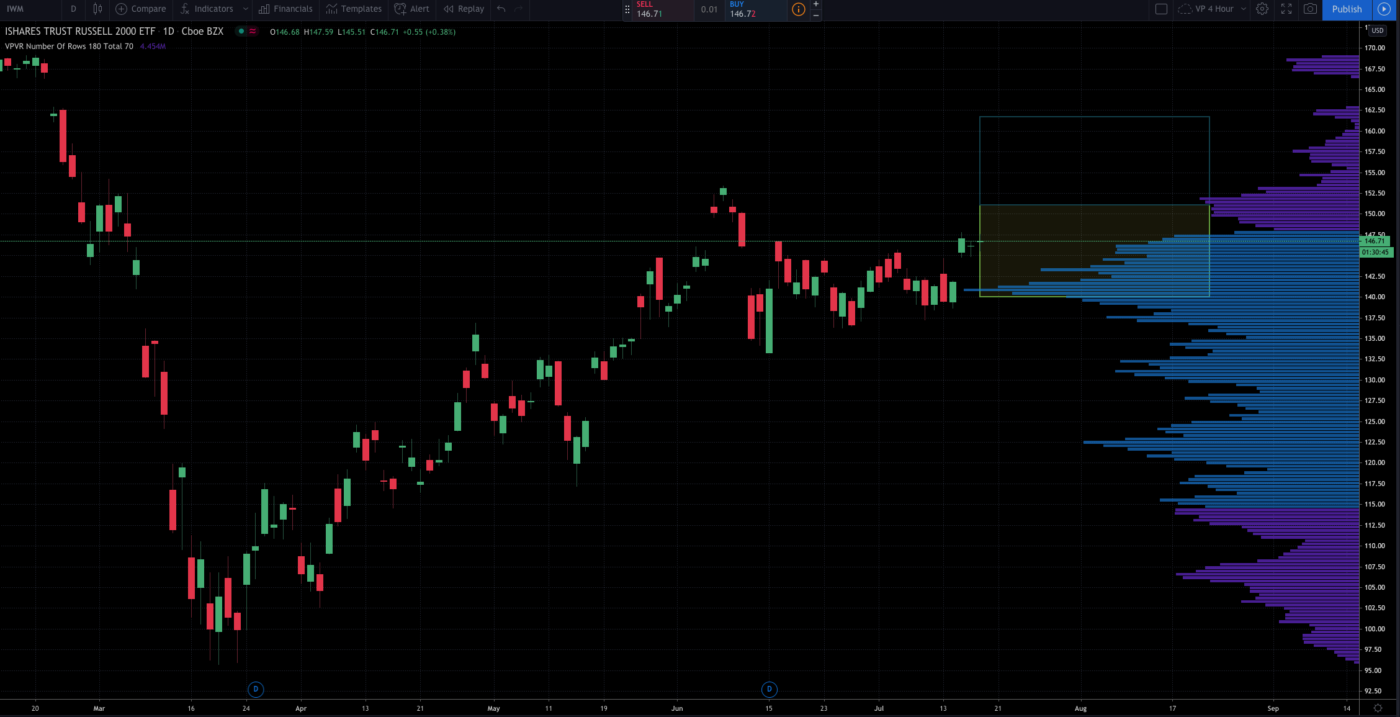Open the Alert creation tool
Image resolution: width=1400 pixels, height=717 pixels.
[x=411, y=9]
